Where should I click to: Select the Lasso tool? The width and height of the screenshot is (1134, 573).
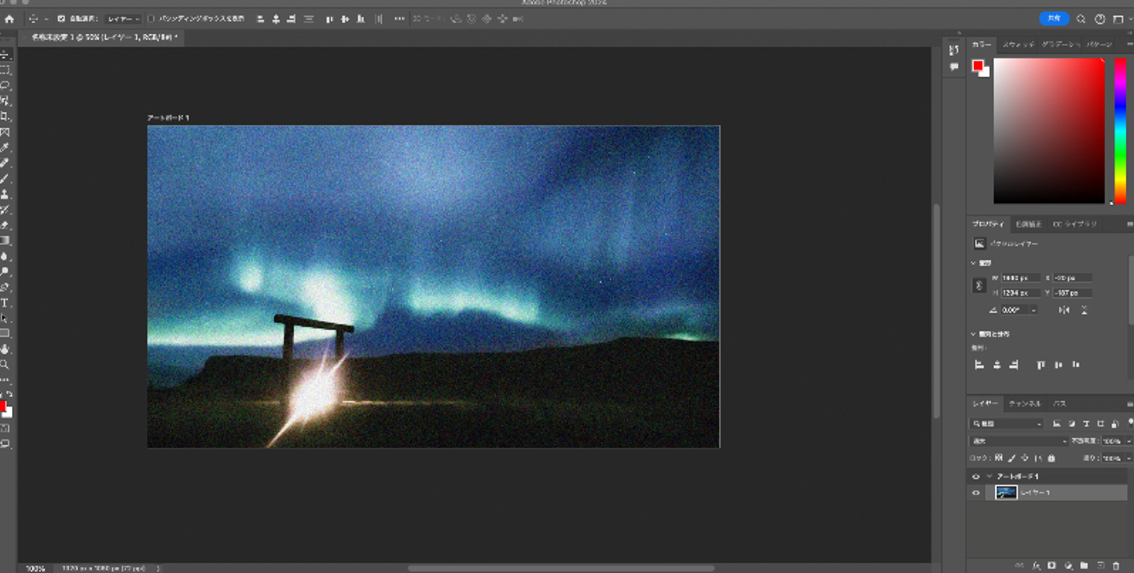point(5,86)
